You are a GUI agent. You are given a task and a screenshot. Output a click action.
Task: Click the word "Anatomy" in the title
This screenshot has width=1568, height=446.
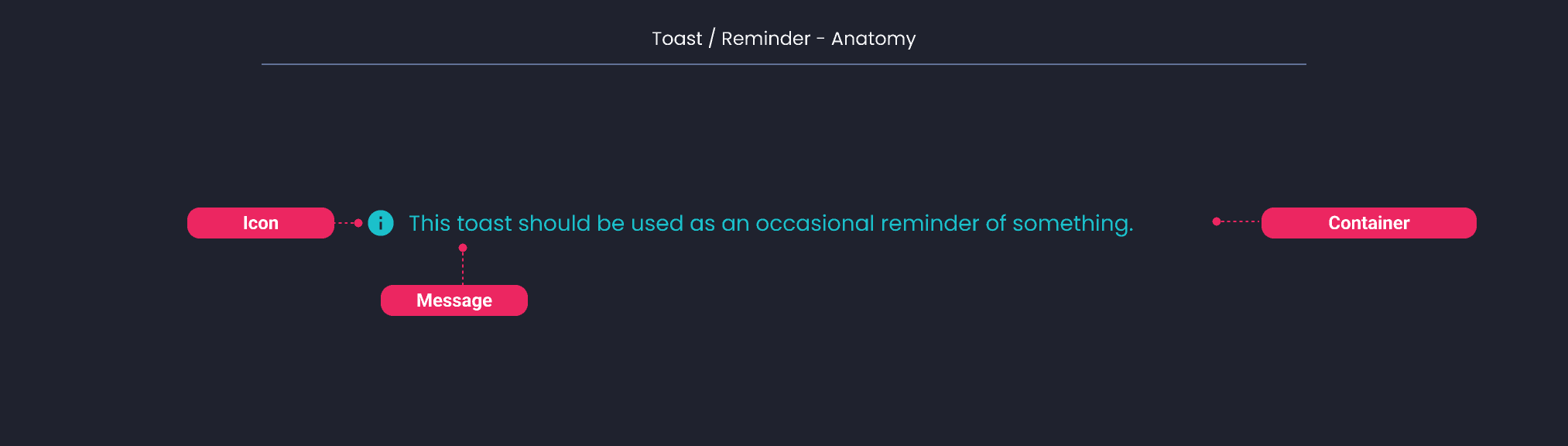[x=873, y=39]
